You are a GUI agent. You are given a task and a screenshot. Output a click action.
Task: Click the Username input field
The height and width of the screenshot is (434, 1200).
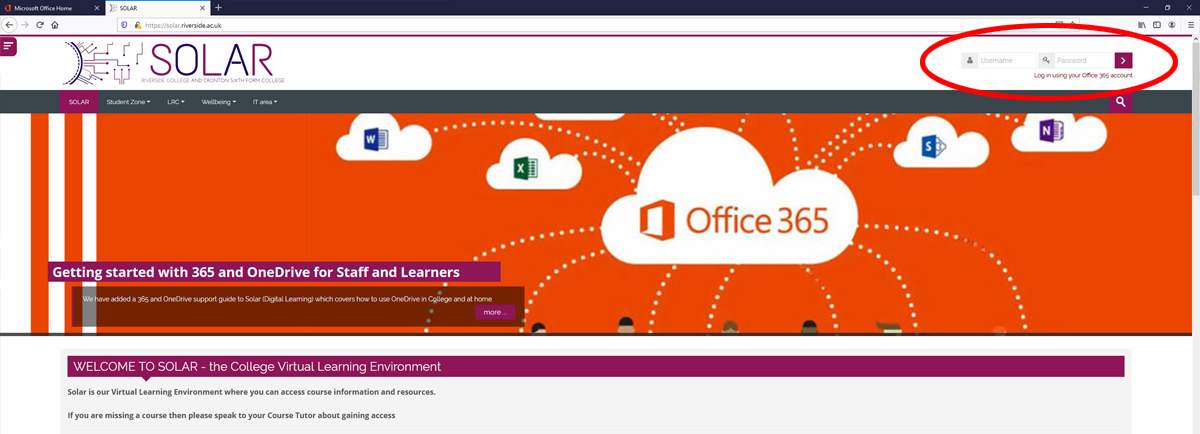click(x=1005, y=60)
